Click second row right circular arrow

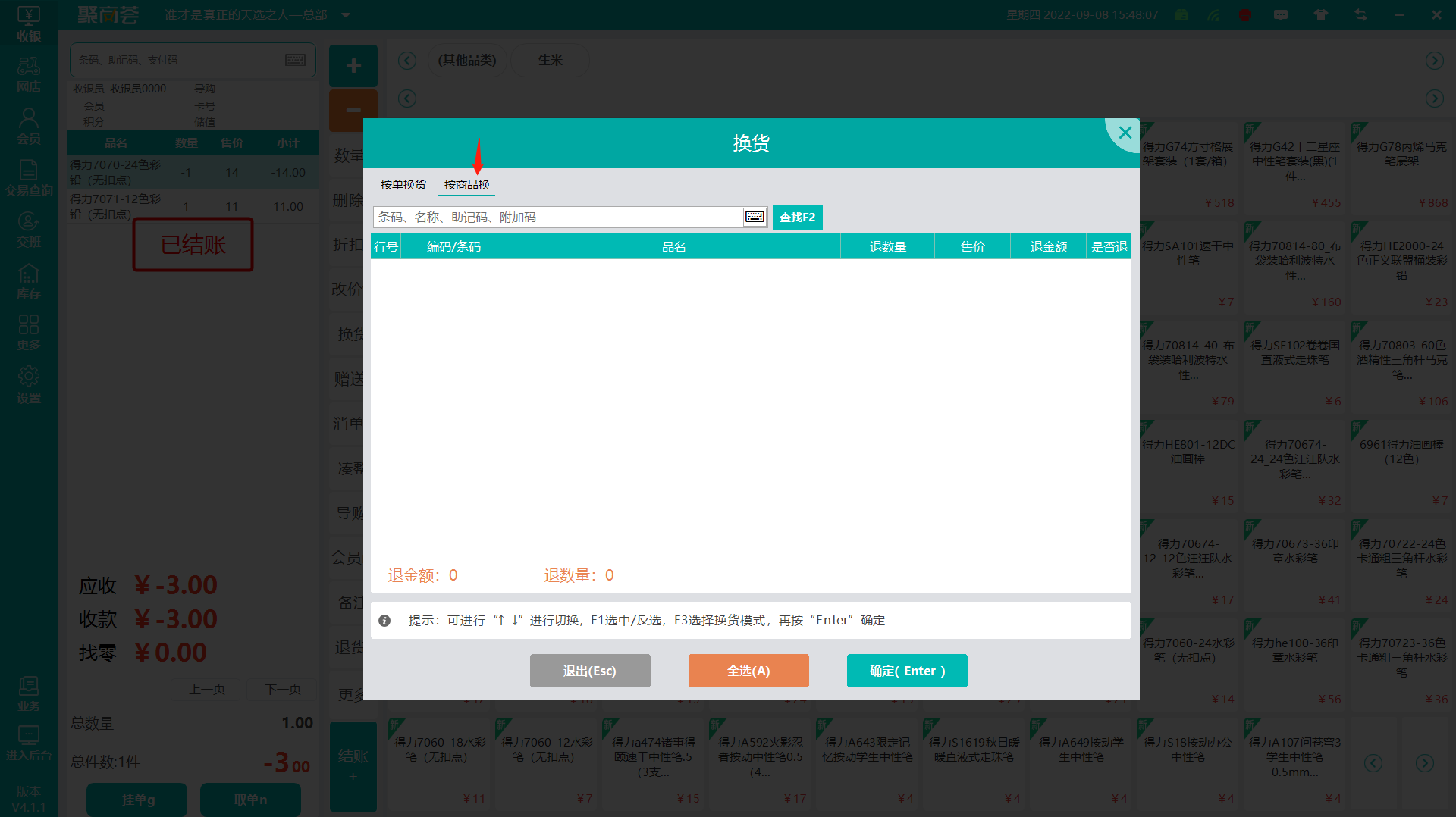coord(1434,99)
